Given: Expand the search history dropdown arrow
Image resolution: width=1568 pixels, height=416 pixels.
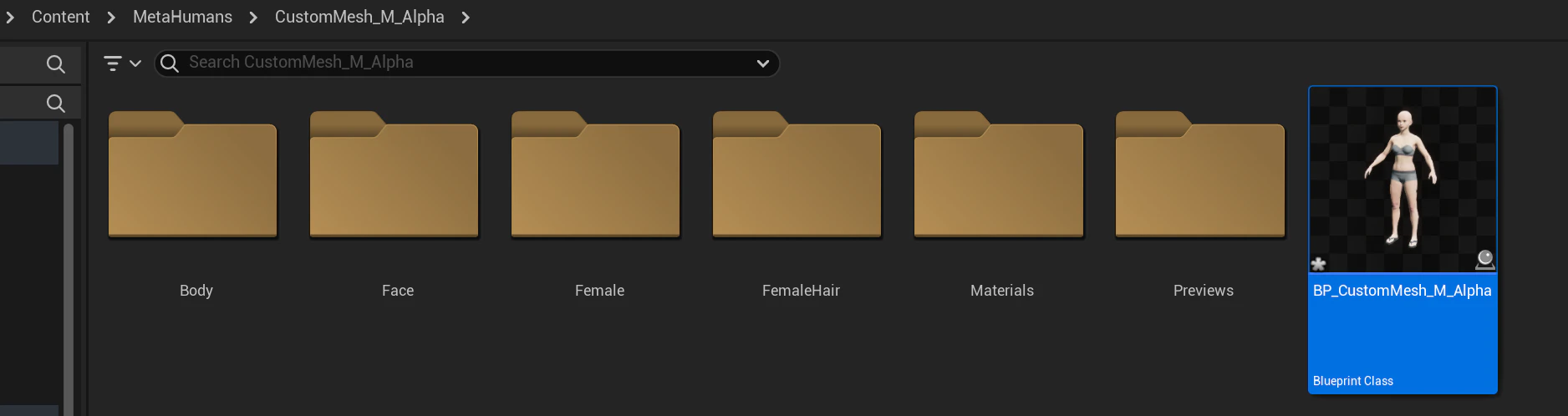Looking at the screenshot, I should pos(762,63).
